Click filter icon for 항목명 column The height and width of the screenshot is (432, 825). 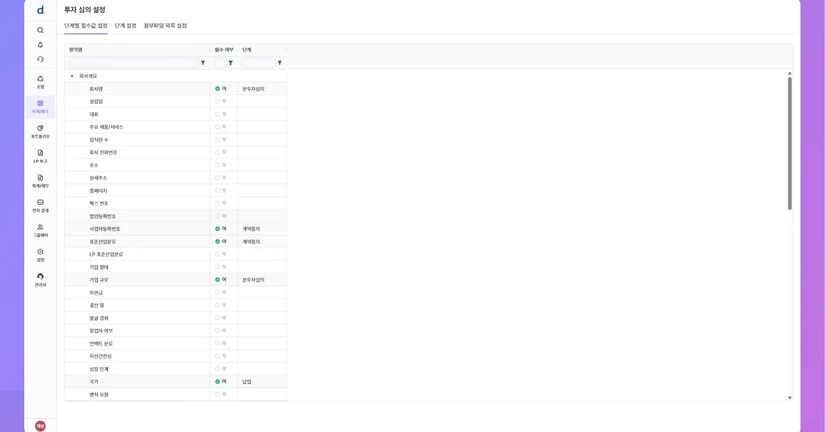203,63
